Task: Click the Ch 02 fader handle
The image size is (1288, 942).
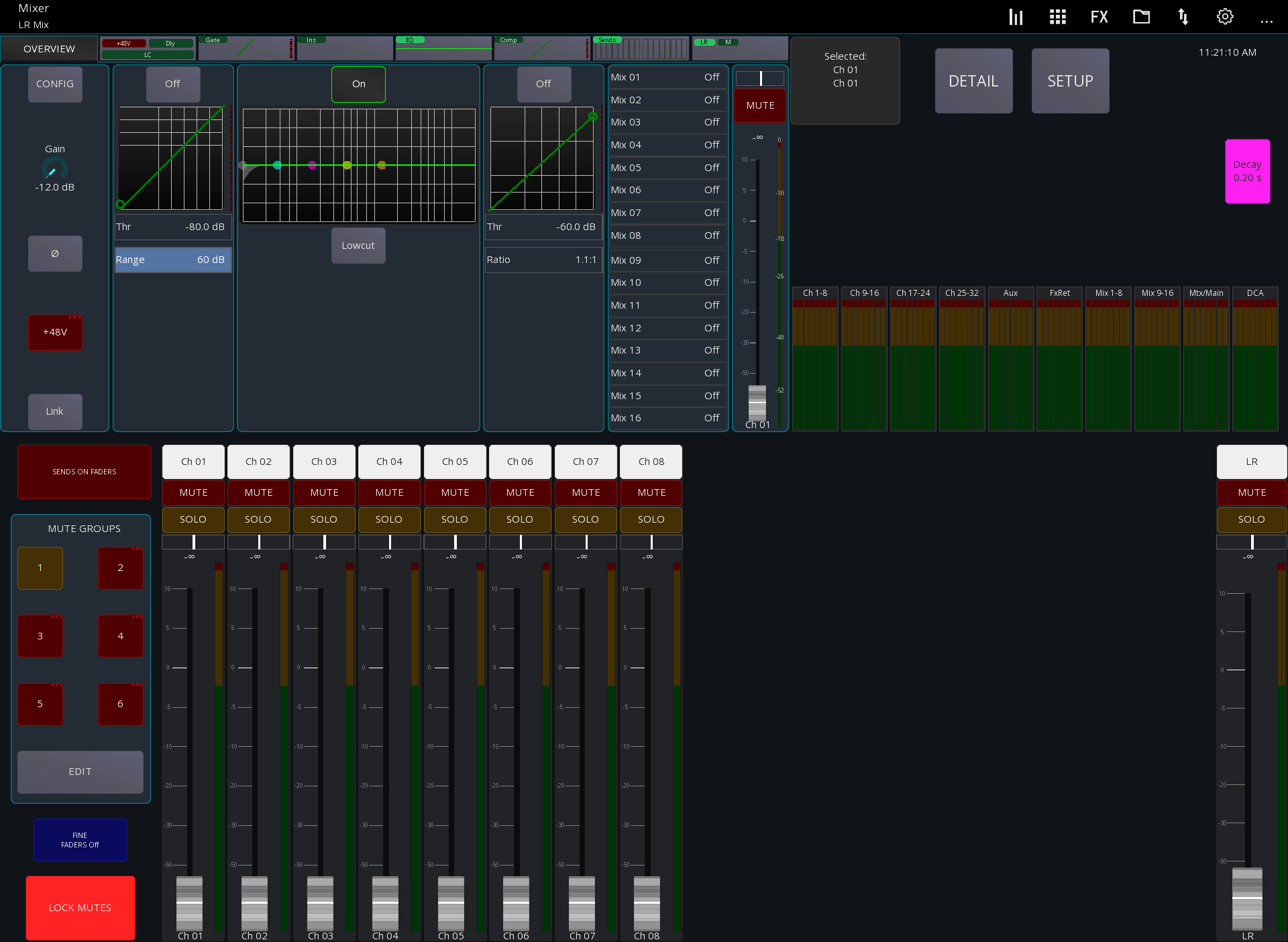Action: coord(255,903)
